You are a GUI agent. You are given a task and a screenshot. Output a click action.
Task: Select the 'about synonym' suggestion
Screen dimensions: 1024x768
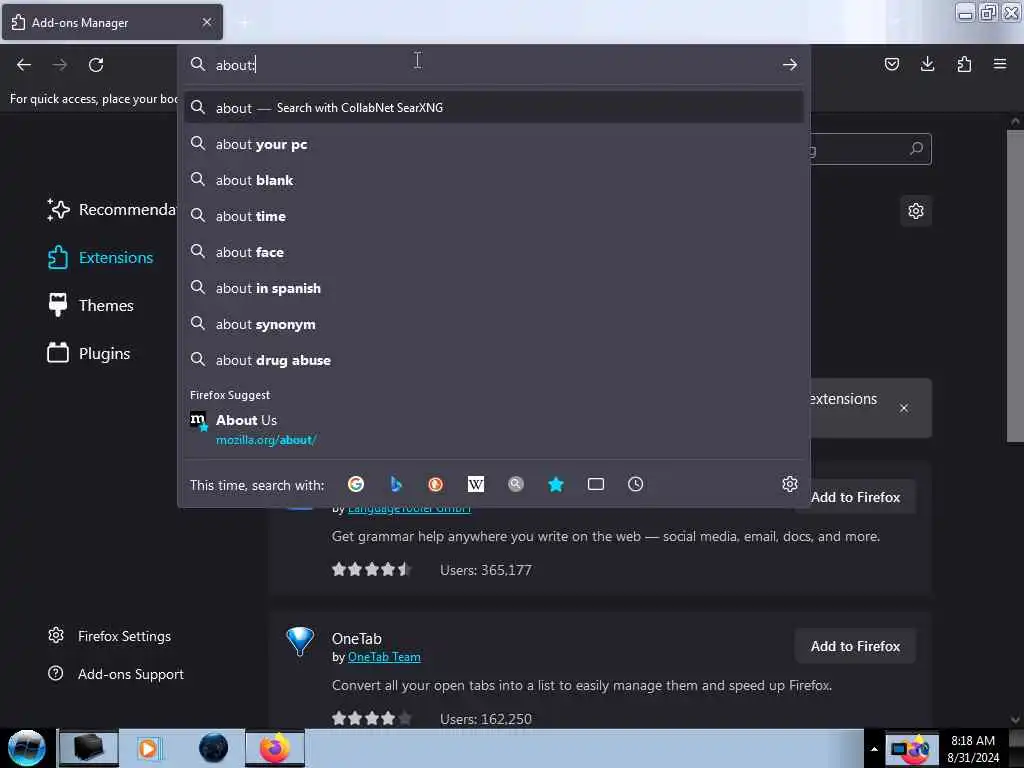pyautogui.click(x=494, y=324)
